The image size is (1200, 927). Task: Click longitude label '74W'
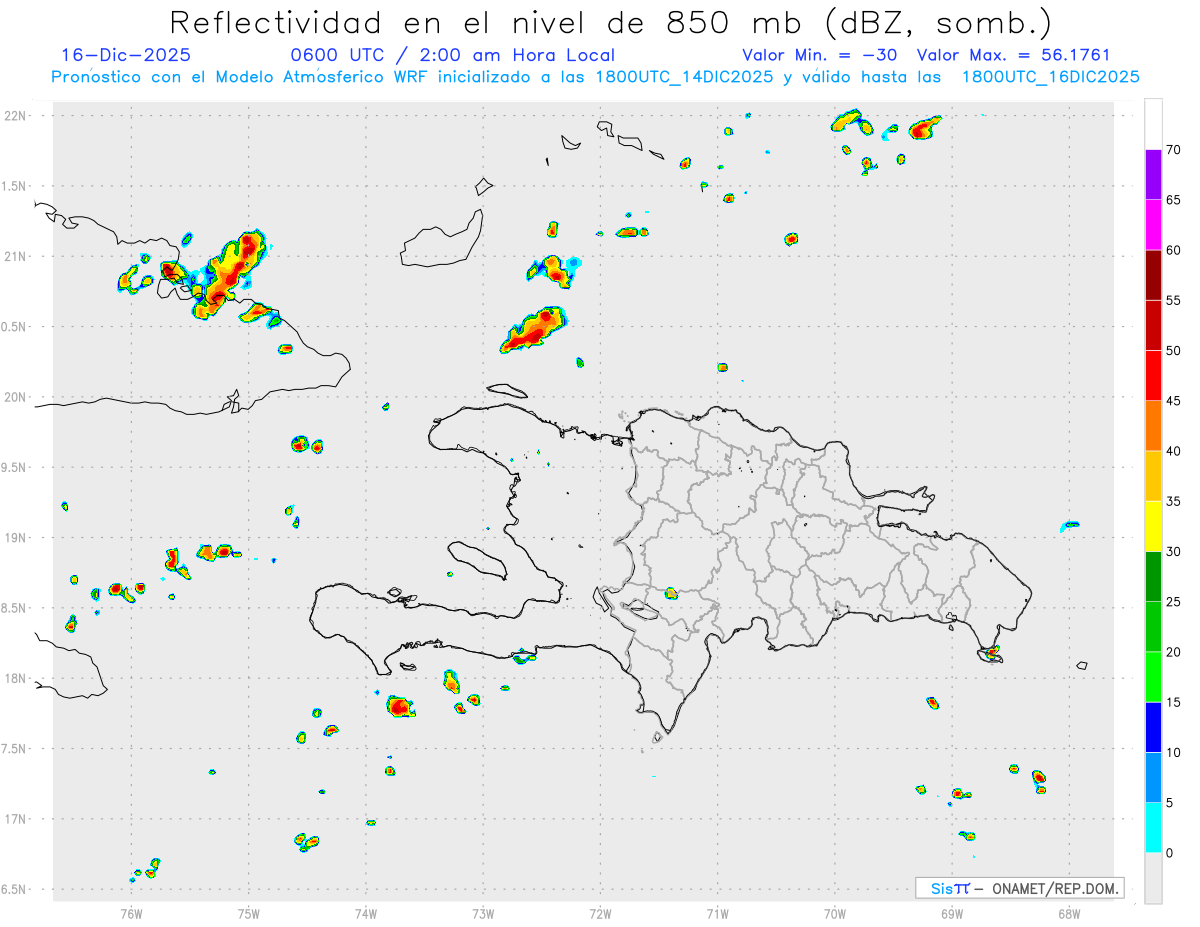[x=366, y=913]
